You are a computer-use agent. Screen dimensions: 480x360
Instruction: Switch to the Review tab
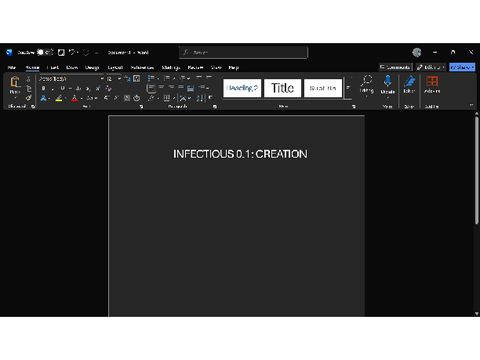[x=195, y=67]
